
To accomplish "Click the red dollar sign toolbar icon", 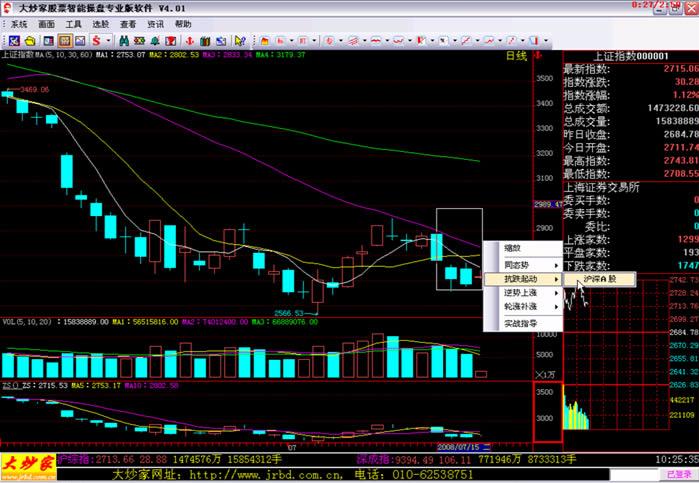I will tap(96, 40).
